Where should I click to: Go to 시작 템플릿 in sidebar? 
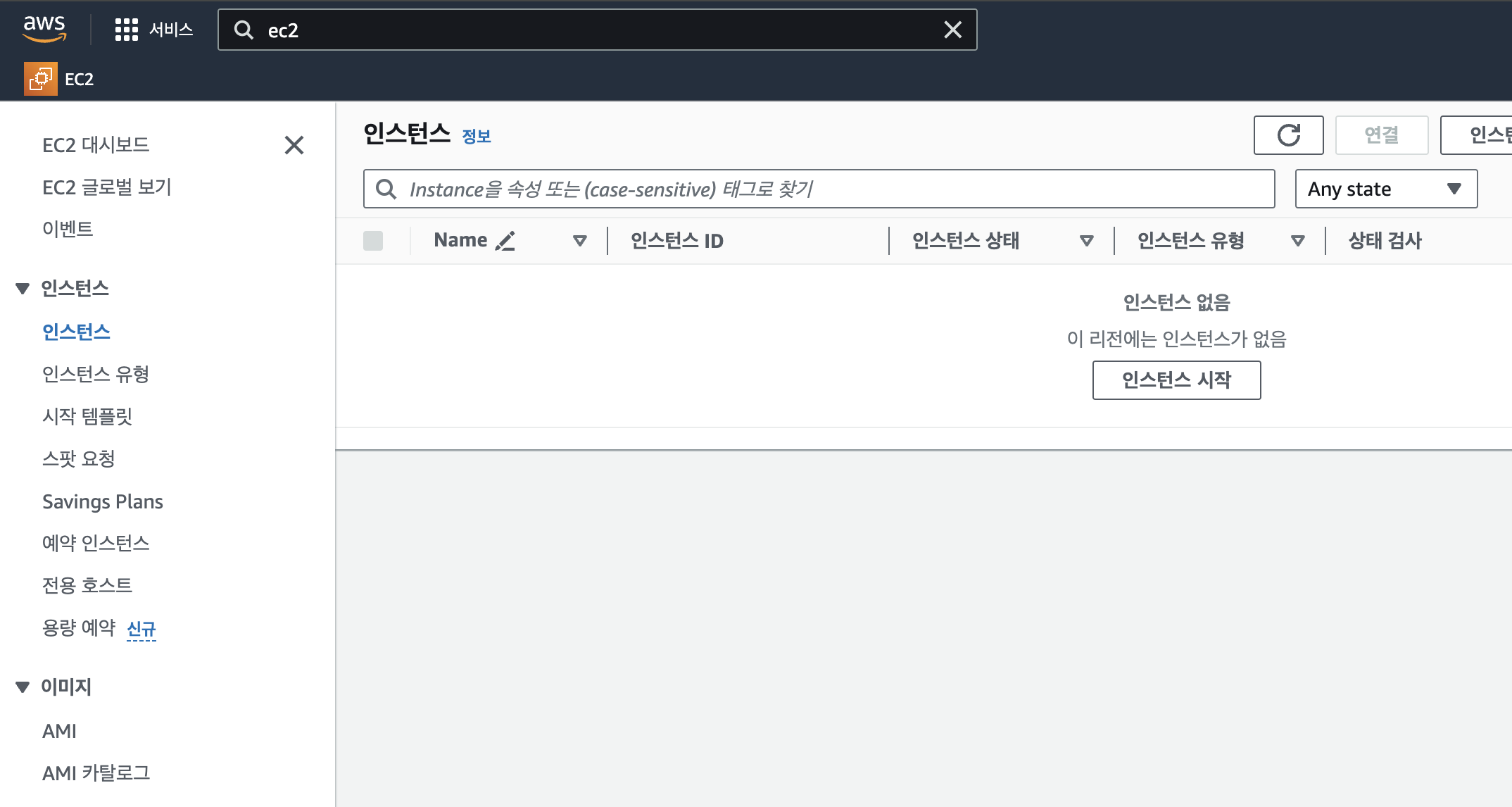pos(87,416)
